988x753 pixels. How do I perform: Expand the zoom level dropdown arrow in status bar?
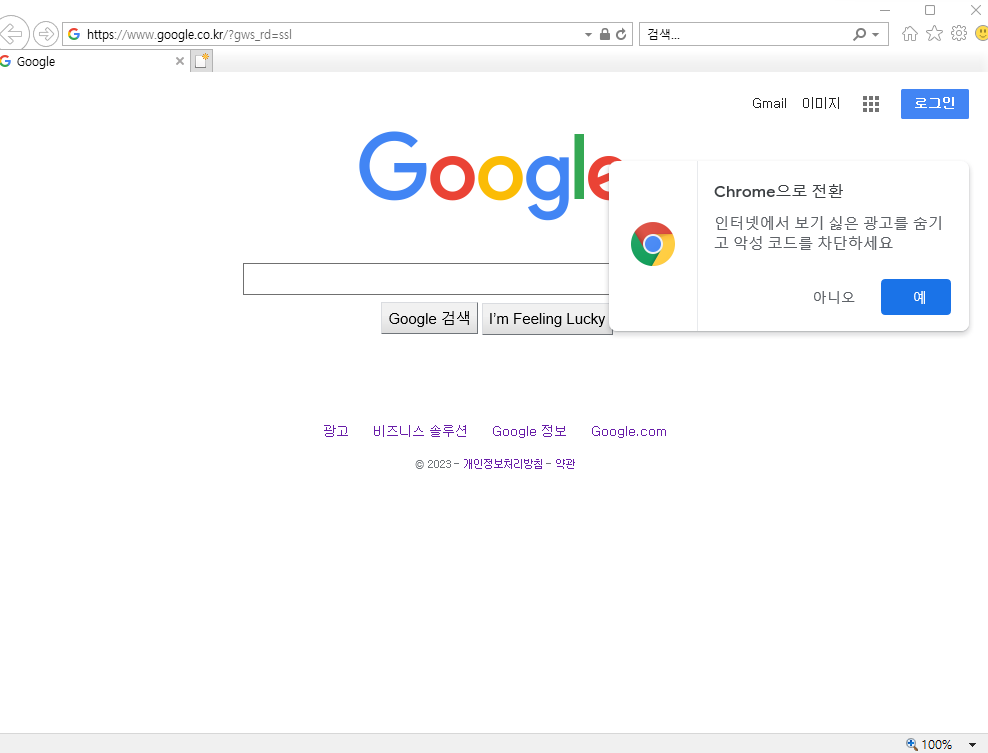click(x=972, y=745)
